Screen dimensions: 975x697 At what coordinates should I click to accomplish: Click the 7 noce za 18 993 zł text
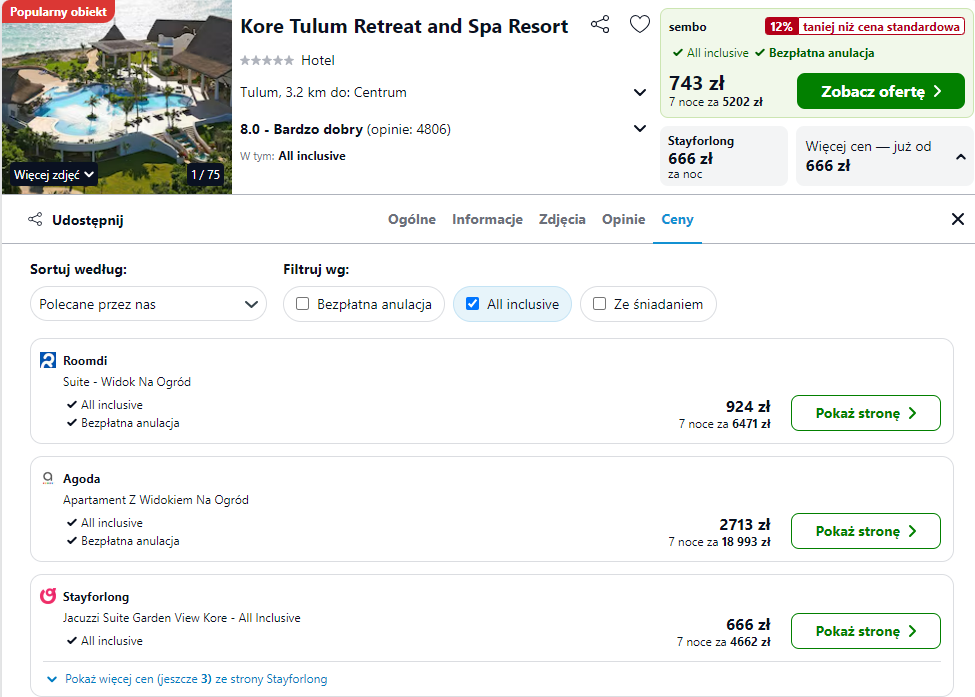pos(719,542)
